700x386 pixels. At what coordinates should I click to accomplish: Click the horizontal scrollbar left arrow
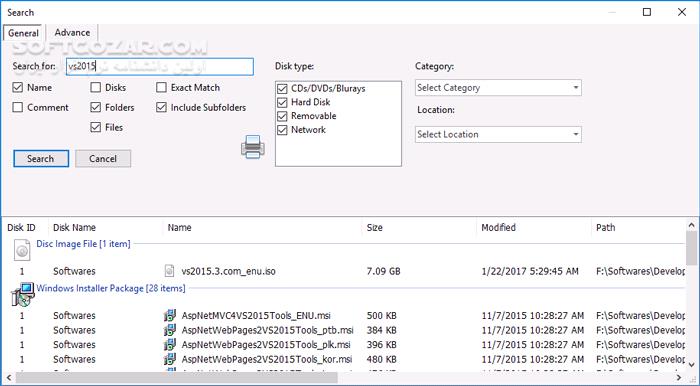(x=9, y=378)
